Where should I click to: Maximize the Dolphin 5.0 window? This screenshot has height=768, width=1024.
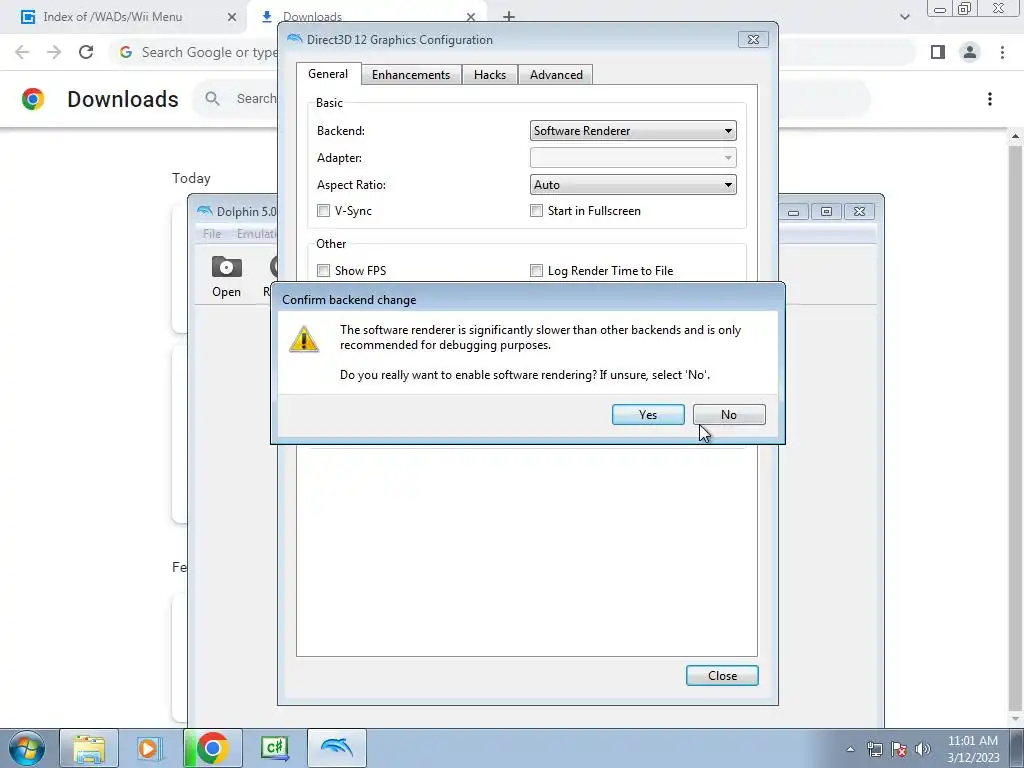[x=826, y=211]
